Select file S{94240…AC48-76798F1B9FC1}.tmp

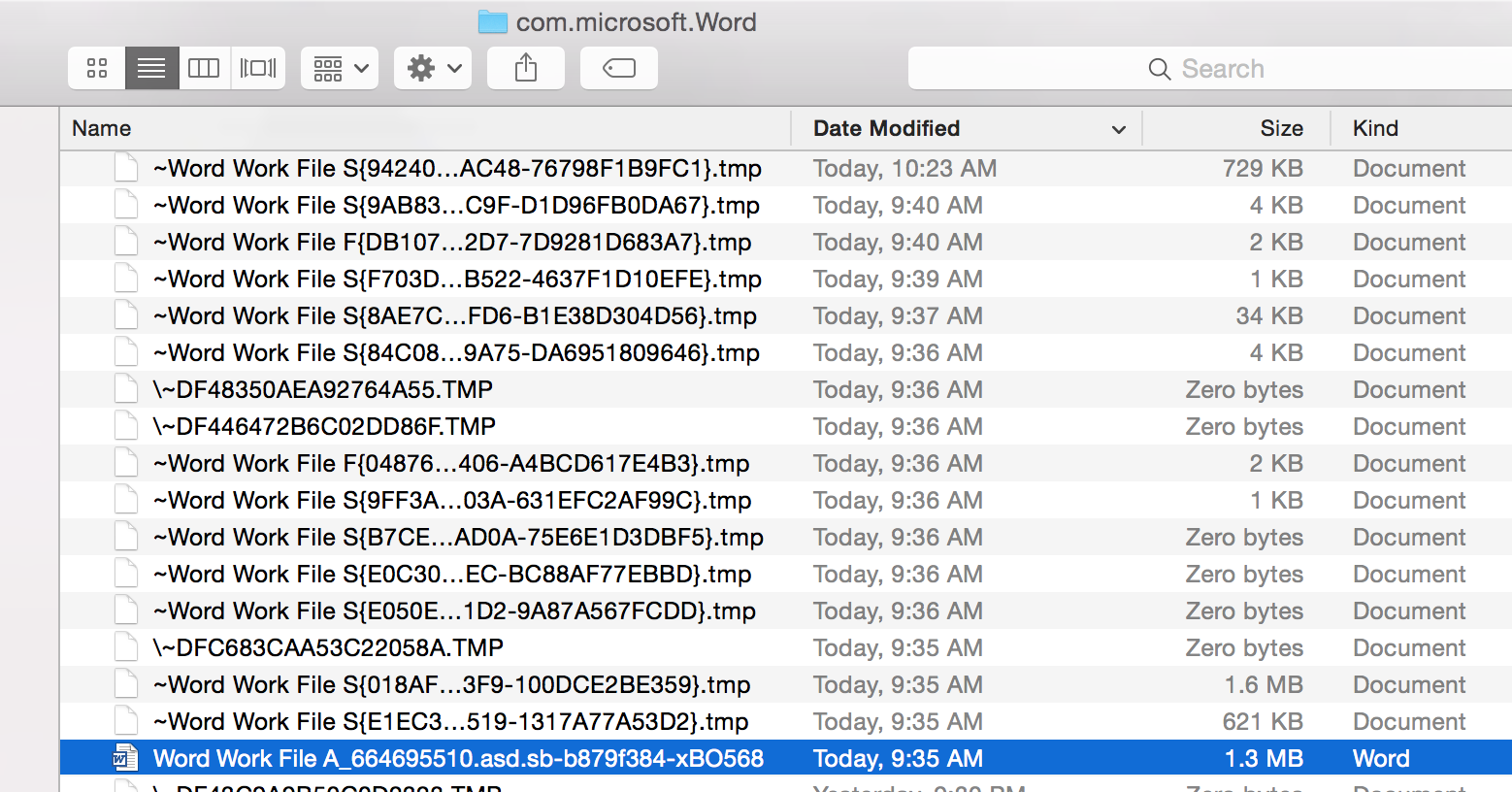[x=457, y=169]
